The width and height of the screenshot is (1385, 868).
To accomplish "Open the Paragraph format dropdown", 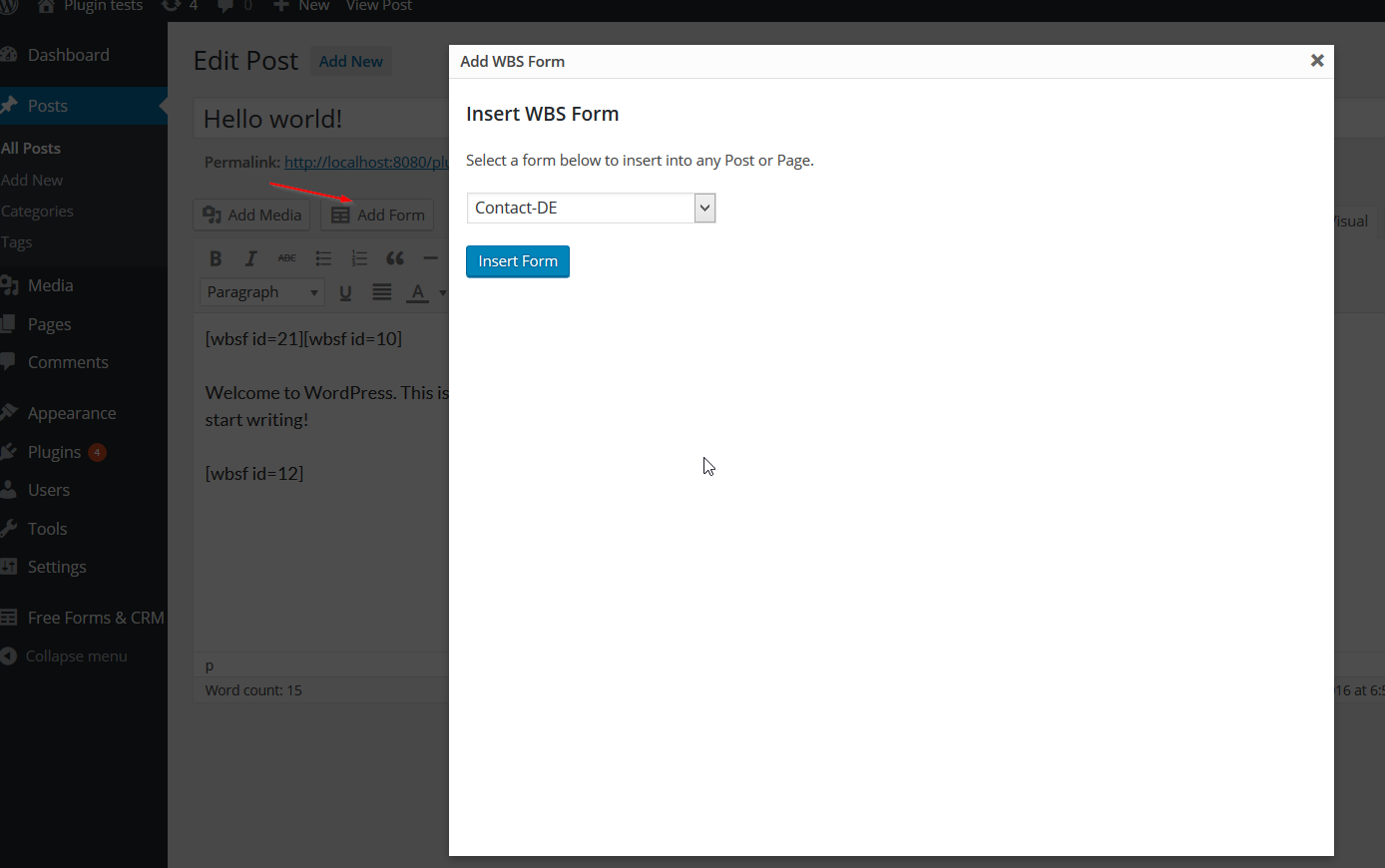I will pyautogui.click(x=262, y=292).
